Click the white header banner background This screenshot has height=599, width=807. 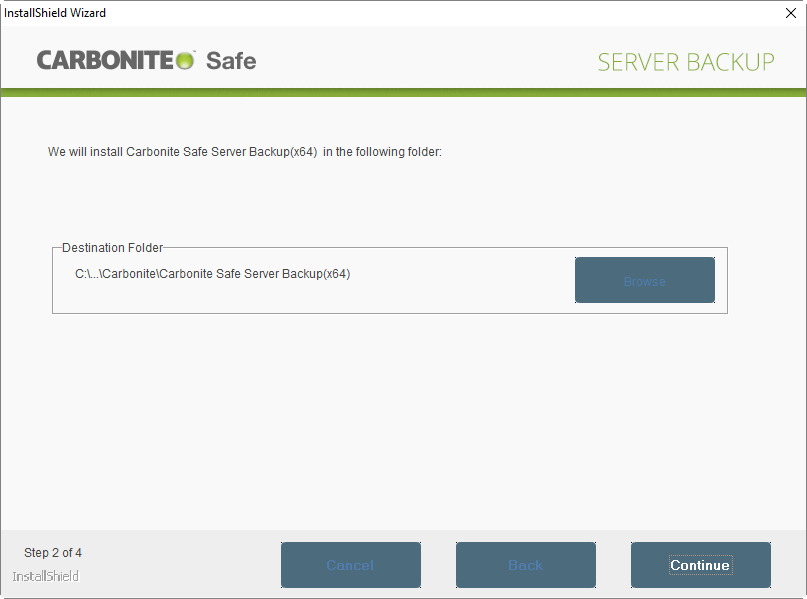tap(420, 60)
